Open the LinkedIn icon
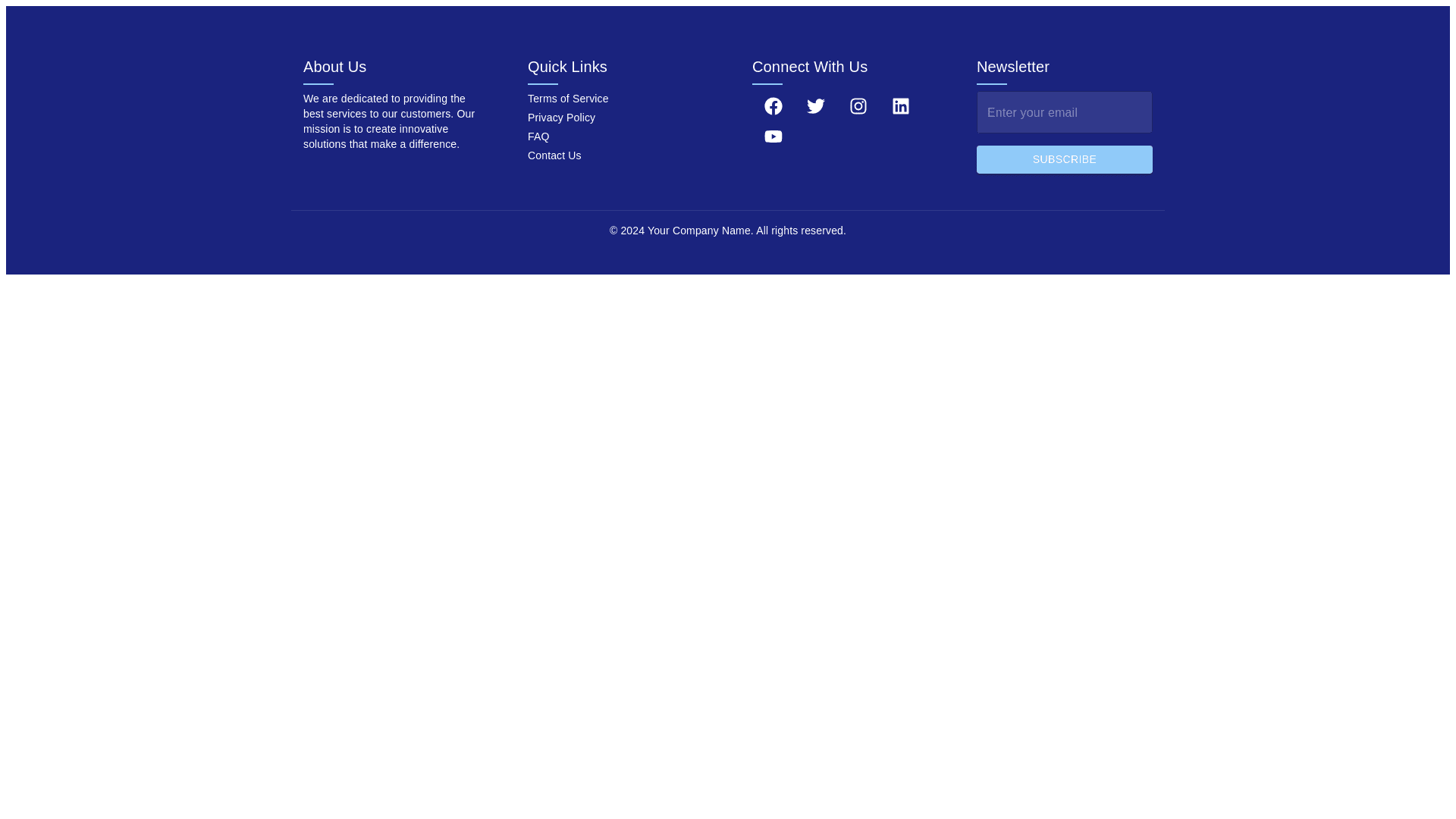 click(900, 106)
